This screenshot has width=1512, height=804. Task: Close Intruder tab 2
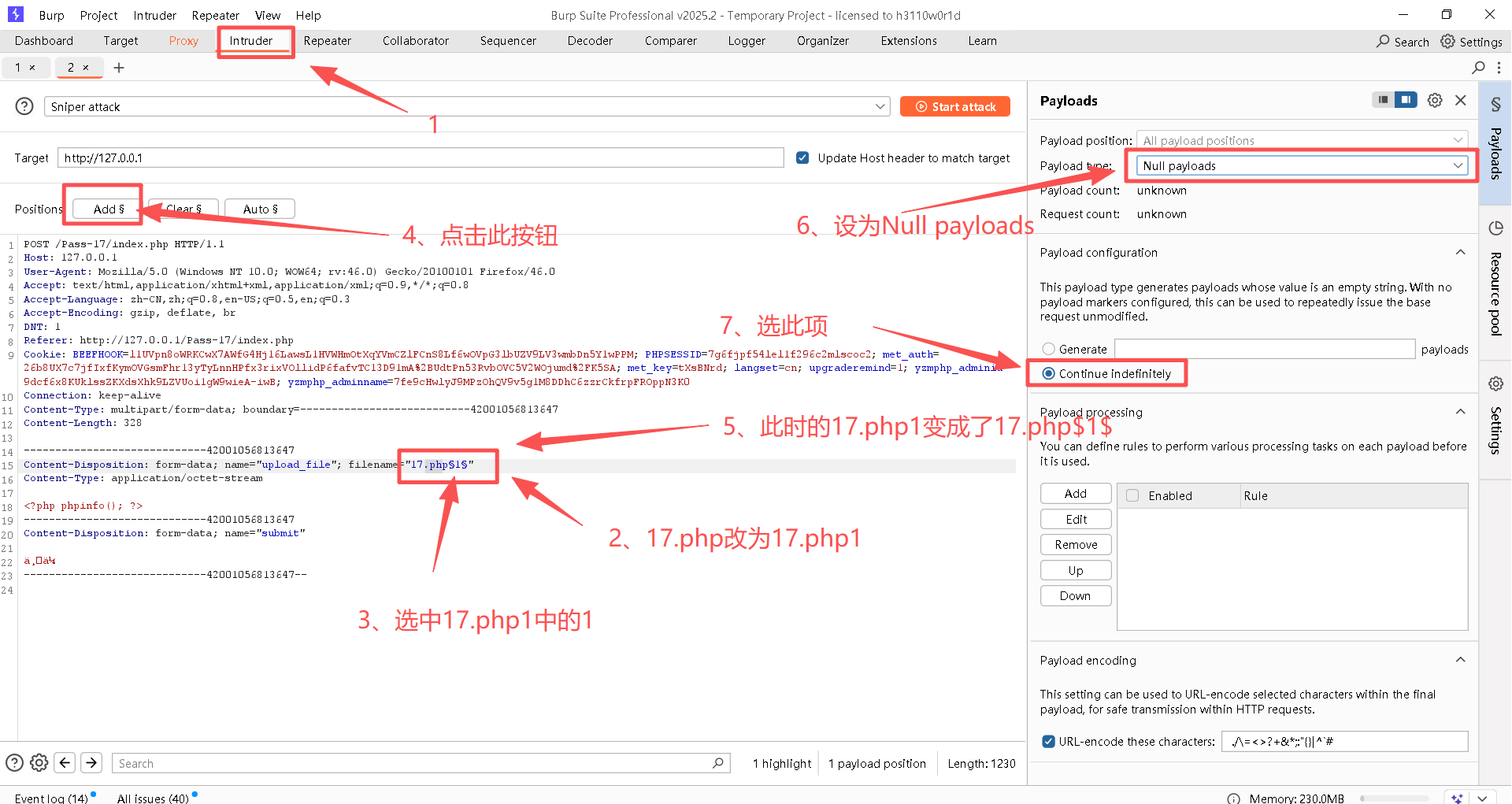tap(86, 68)
